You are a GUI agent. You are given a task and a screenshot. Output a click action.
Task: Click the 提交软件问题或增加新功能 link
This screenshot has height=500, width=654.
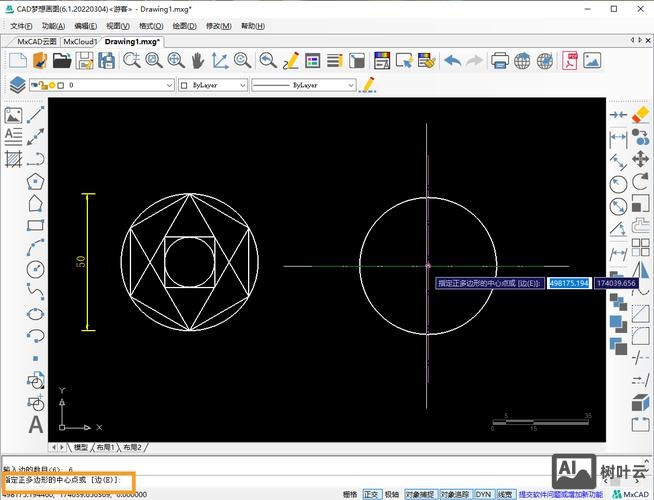(x=560, y=494)
